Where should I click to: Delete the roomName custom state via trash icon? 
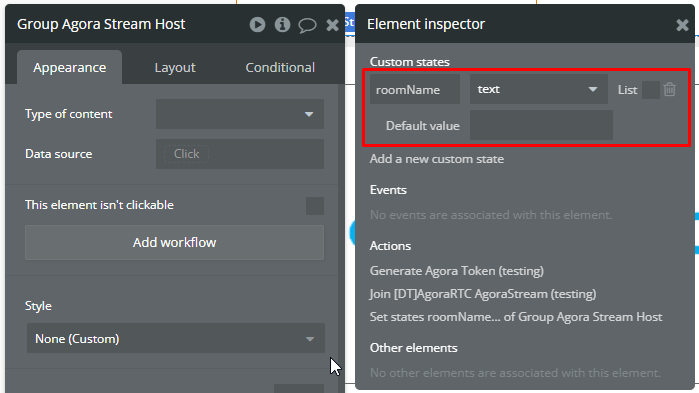[x=670, y=90]
